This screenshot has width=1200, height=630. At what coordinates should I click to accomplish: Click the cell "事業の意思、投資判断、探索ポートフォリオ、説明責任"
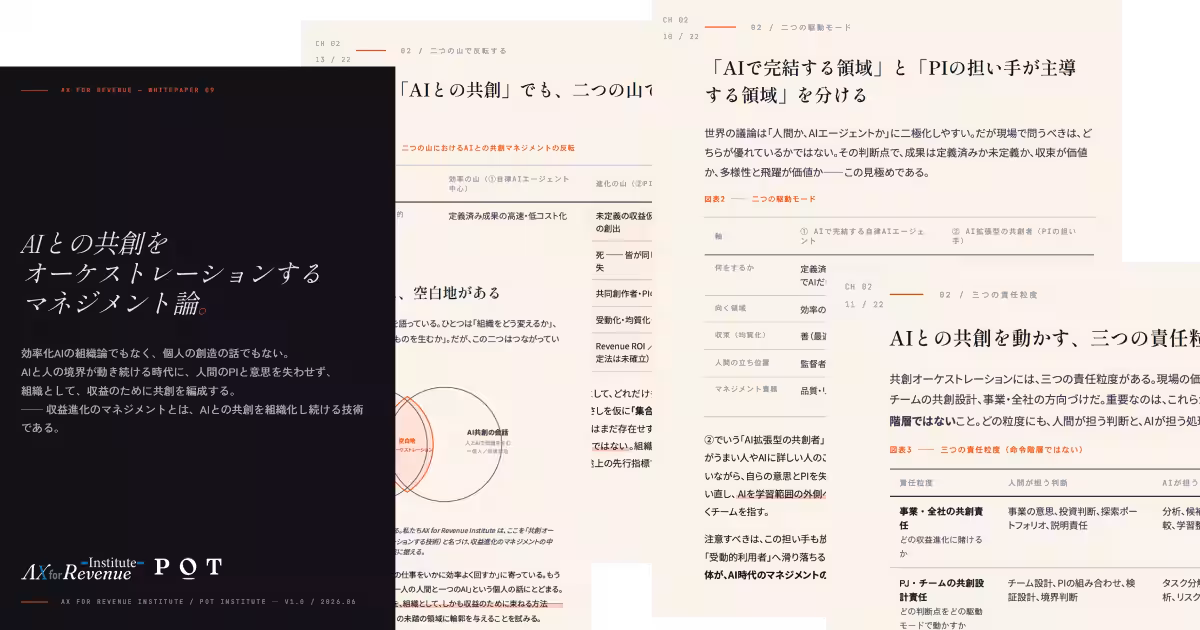[x=1072, y=517]
